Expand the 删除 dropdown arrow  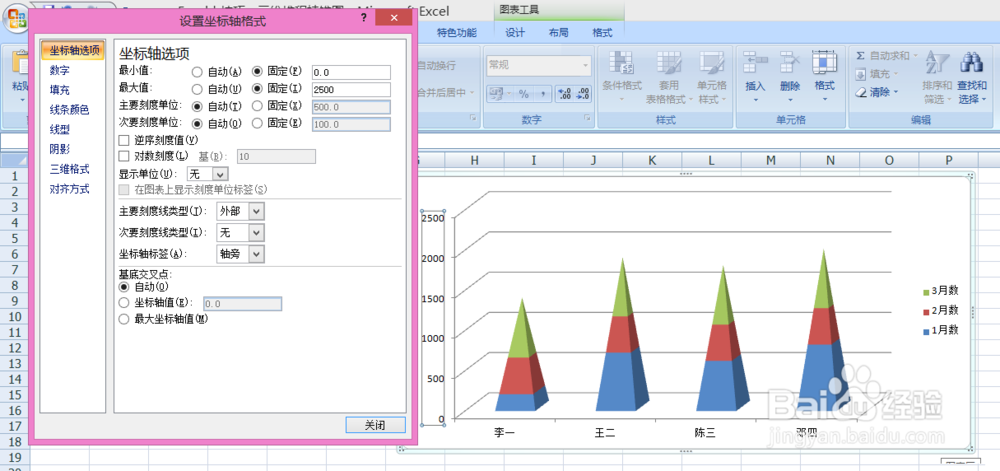790,99
